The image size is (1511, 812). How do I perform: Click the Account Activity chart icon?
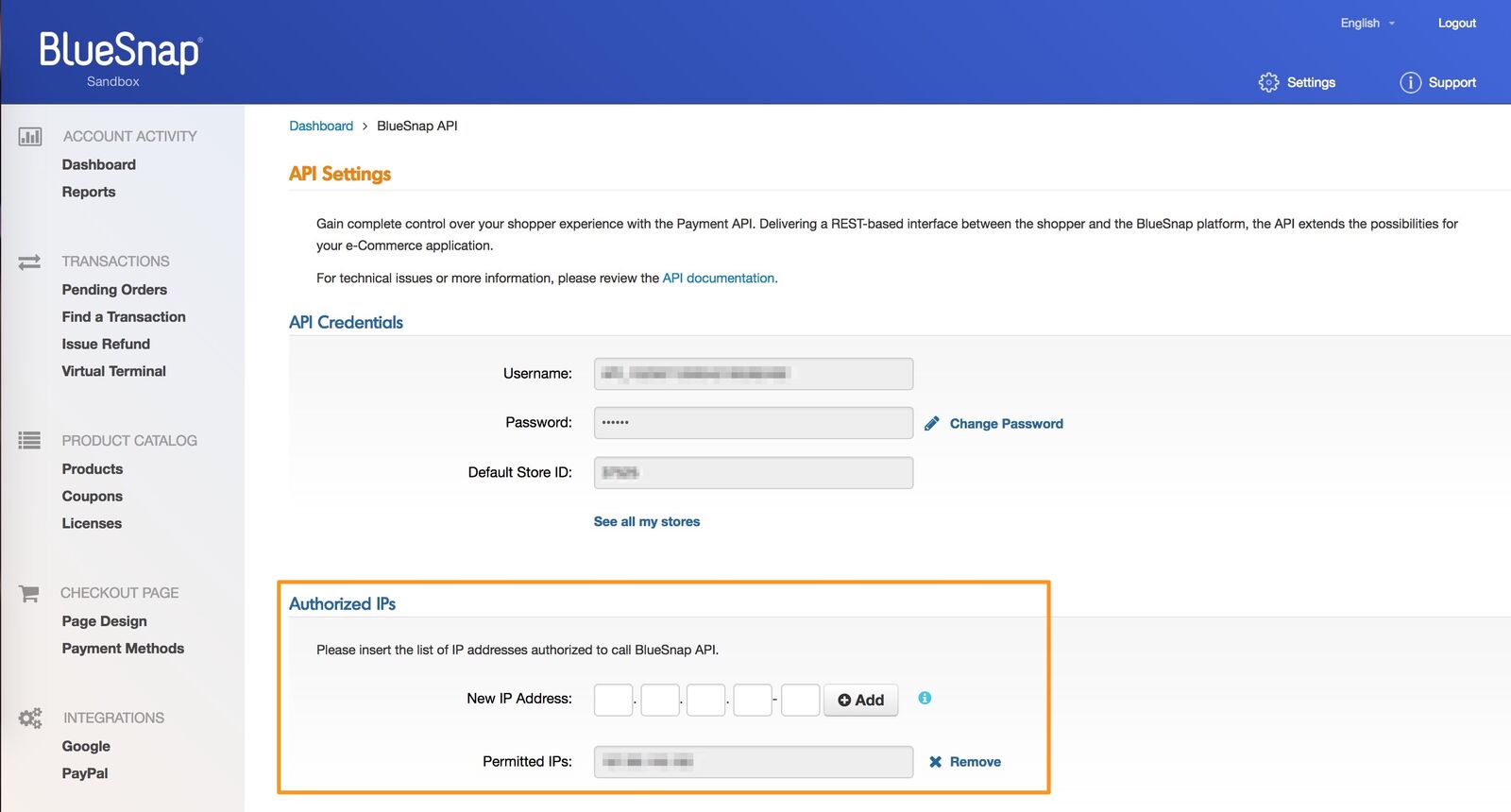pyautogui.click(x=30, y=137)
